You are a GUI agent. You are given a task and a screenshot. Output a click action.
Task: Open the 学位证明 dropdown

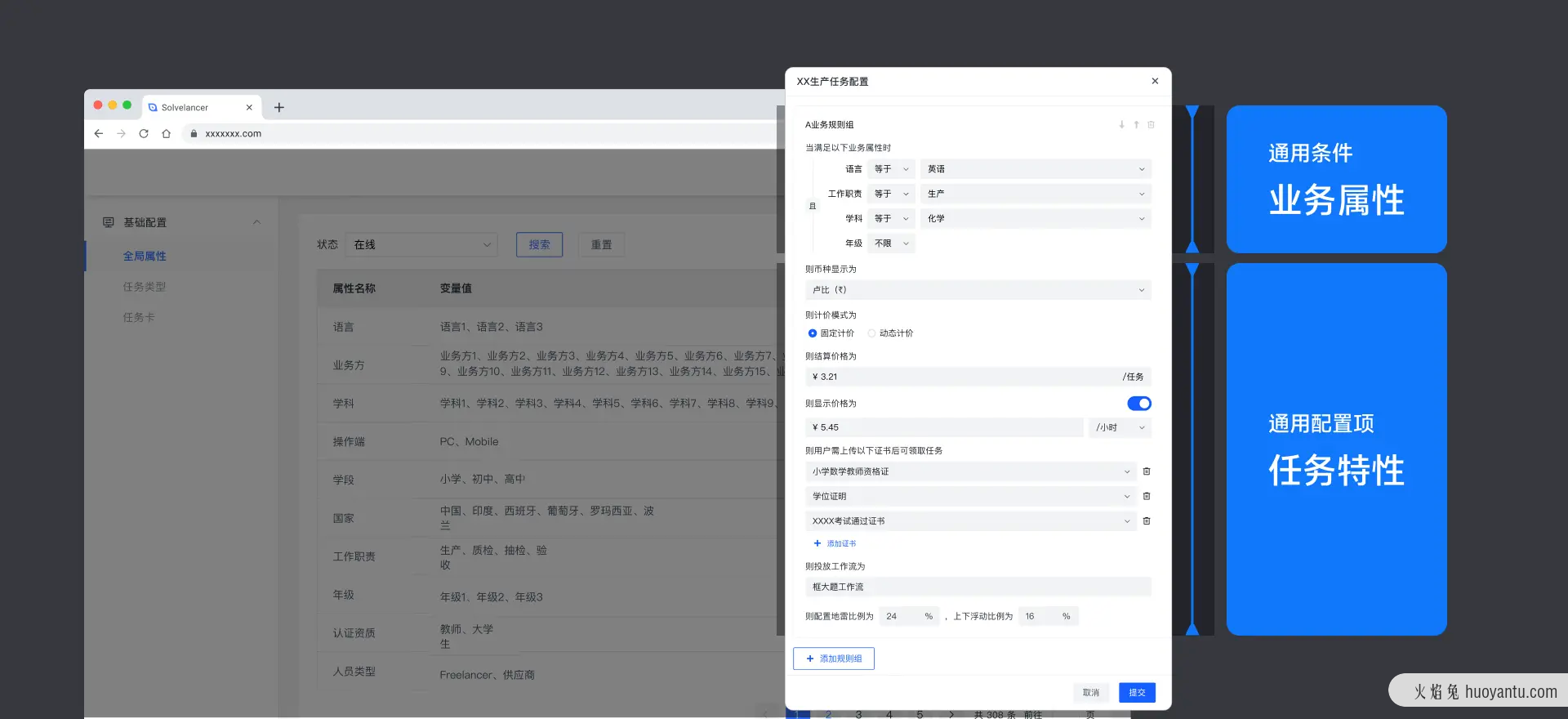coord(971,496)
